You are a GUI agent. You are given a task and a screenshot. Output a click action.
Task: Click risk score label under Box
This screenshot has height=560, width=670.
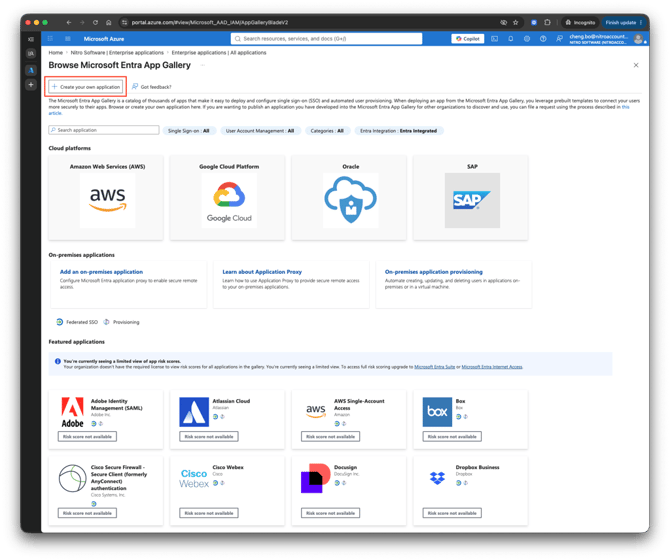tap(452, 437)
